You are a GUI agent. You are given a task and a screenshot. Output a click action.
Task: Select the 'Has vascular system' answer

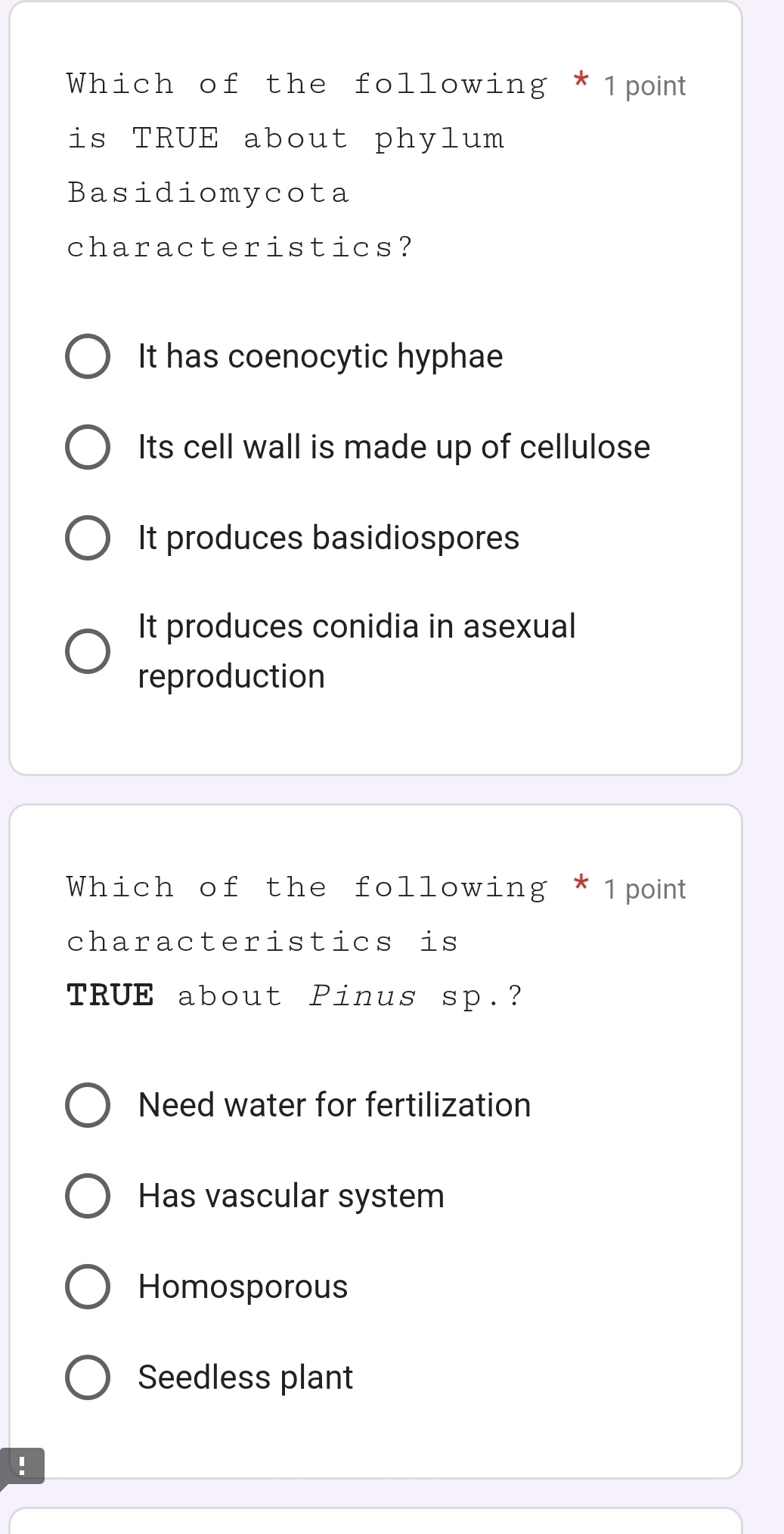click(88, 1196)
